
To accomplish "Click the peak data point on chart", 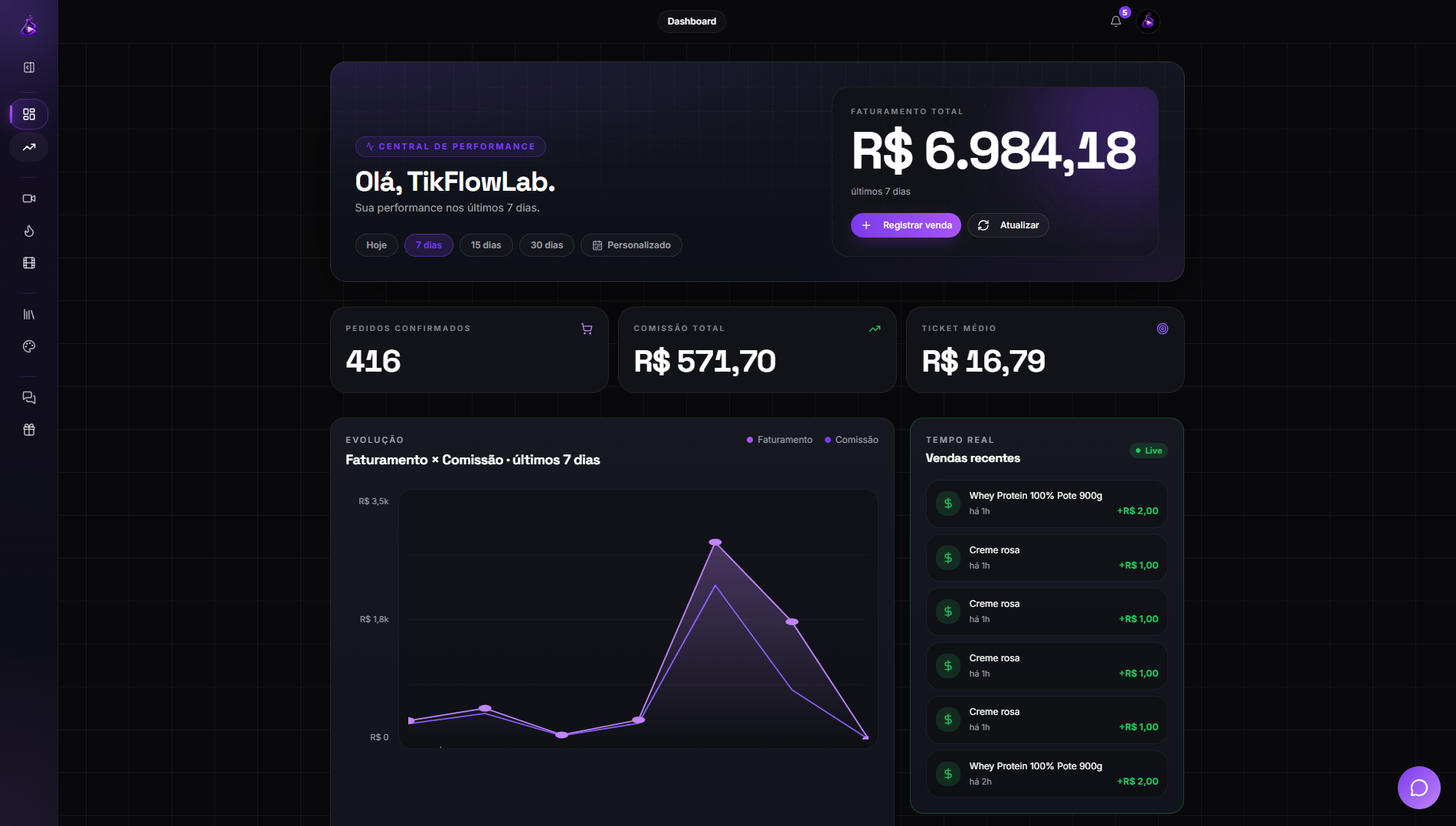I will click(715, 542).
